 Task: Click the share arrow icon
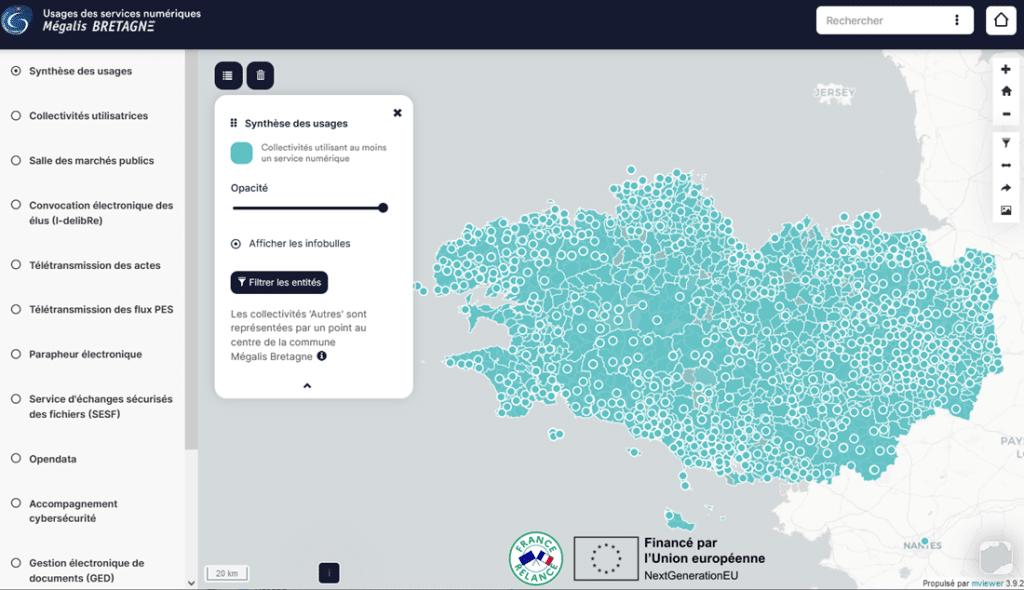point(1006,188)
